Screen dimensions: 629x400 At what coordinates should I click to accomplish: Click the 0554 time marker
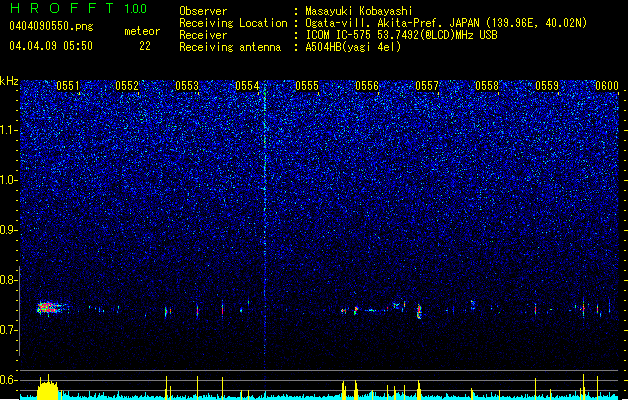coord(247,86)
